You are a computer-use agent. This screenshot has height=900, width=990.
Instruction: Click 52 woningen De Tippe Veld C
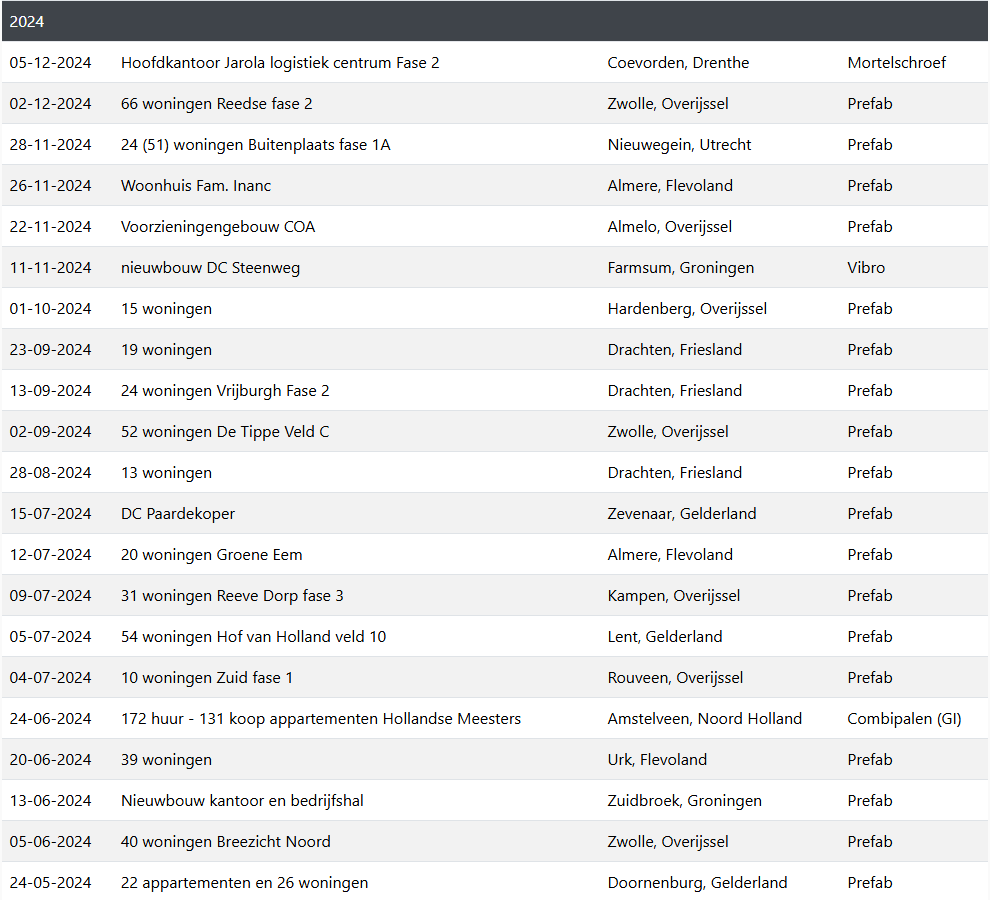225,432
